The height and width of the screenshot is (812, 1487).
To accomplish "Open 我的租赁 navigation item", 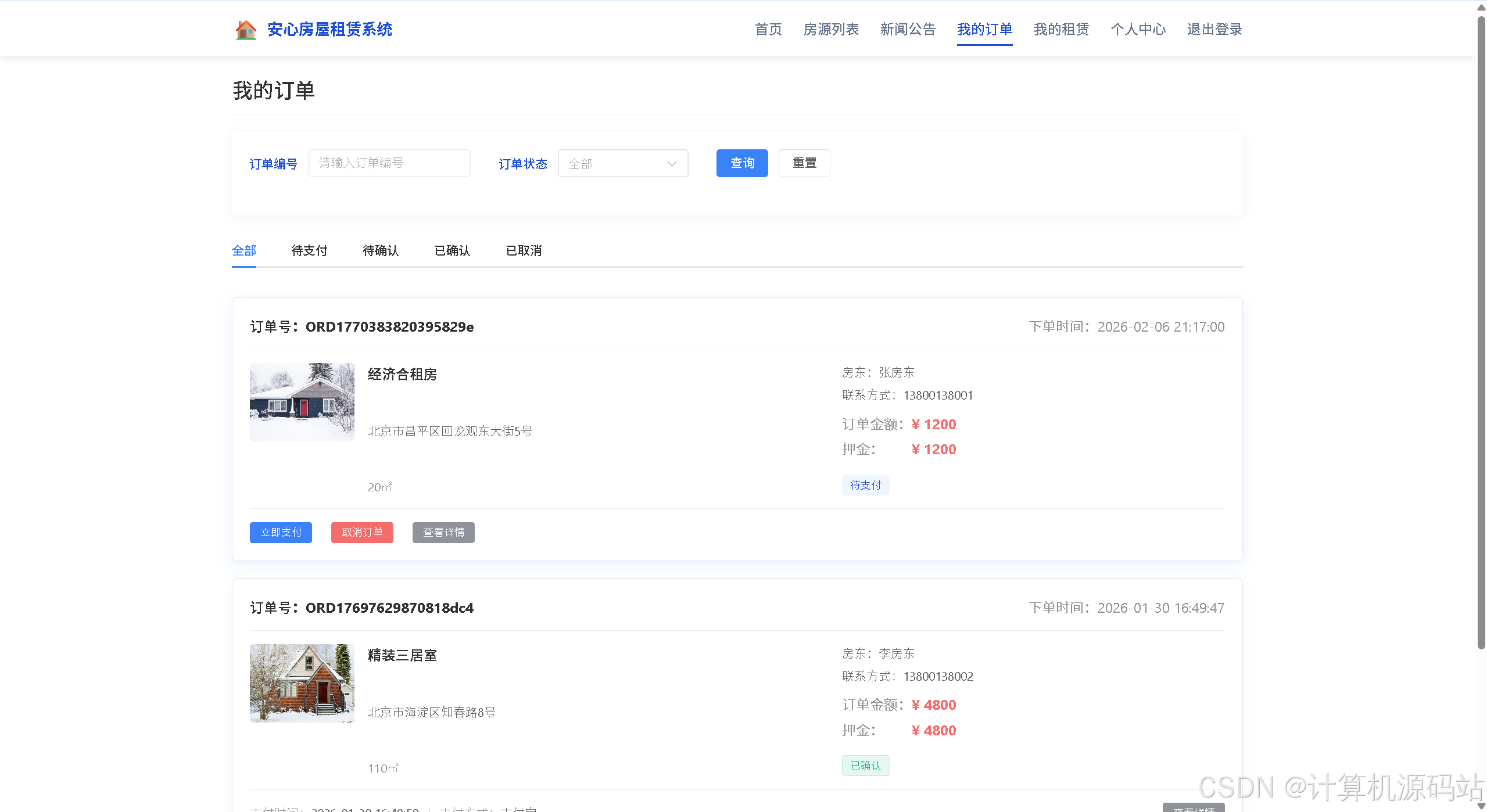I will click(1061, 30).
